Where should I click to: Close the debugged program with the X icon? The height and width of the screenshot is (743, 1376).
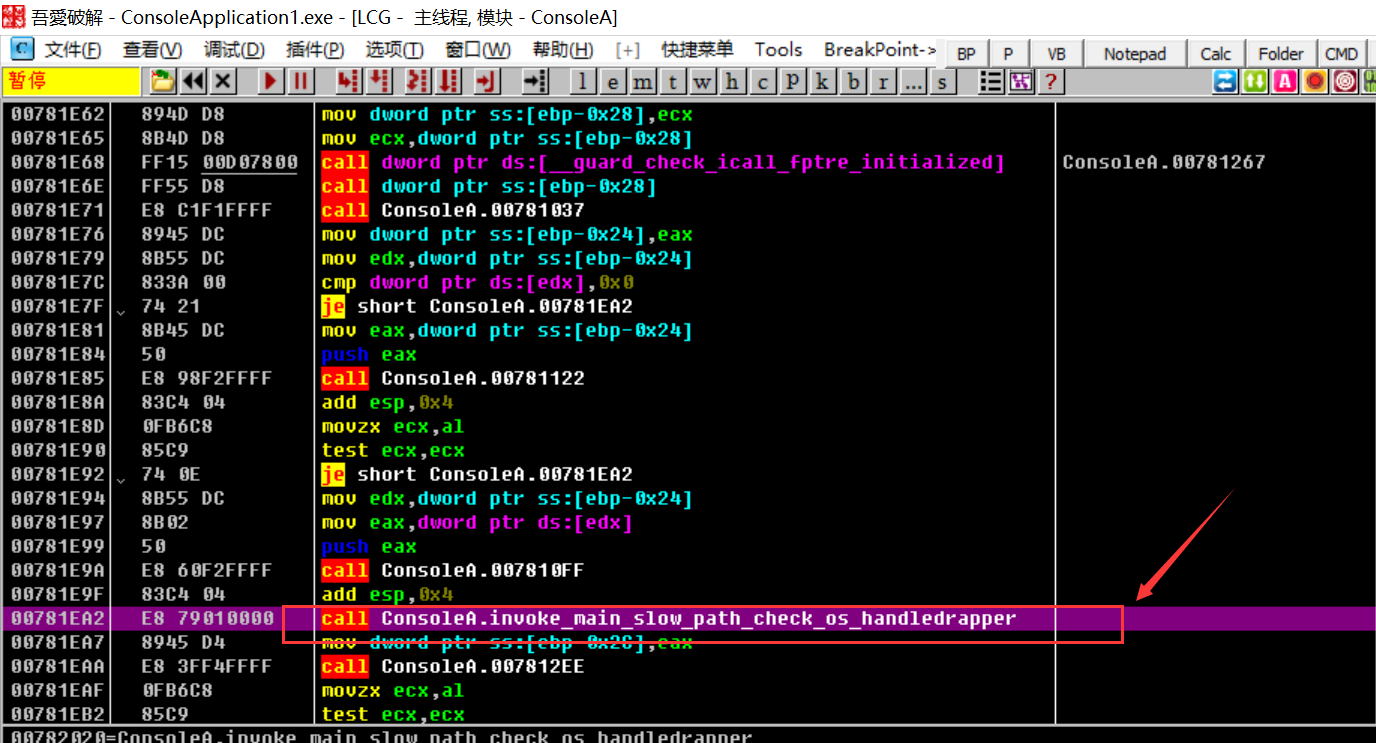pyautogui.click(x=224, y=81)
